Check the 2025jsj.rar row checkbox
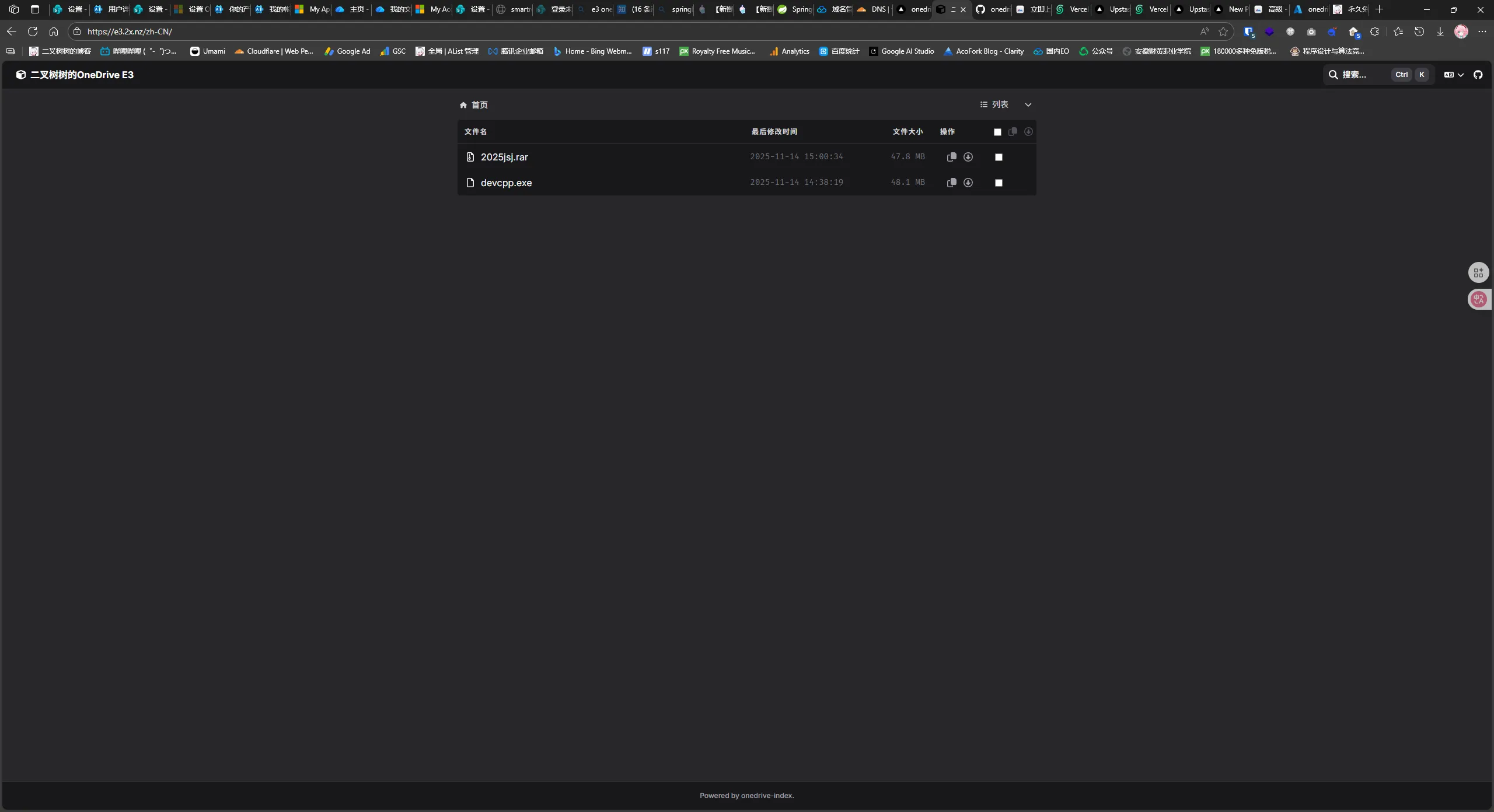The image size is (1494, 812). (x=999, y=157)
